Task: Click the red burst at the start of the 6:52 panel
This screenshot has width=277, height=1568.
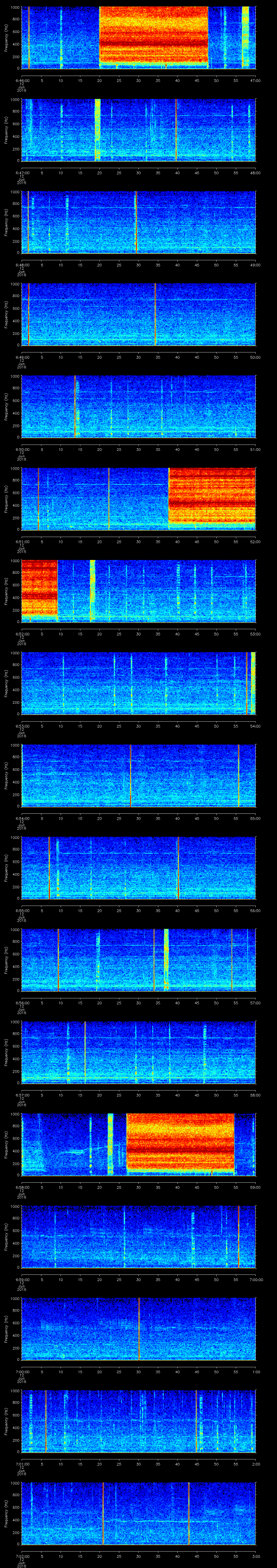Action: coord(39,588)
